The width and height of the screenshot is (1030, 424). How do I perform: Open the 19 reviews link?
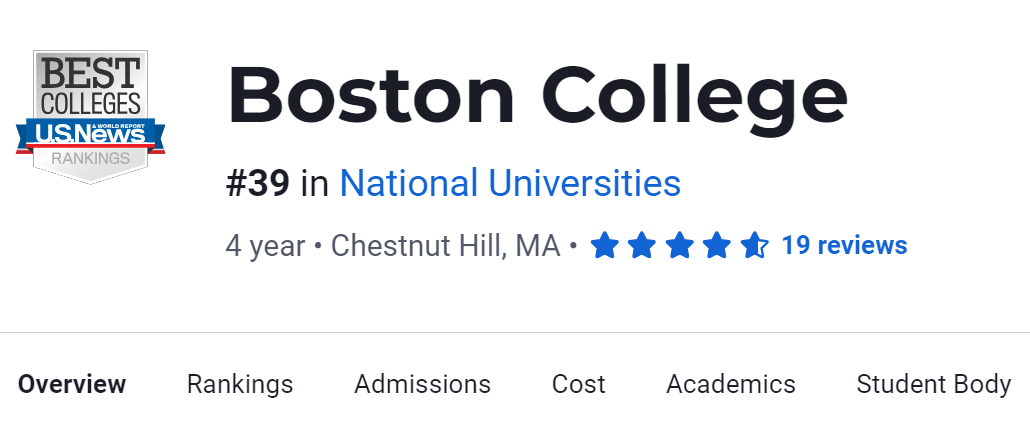[x=844, y=245]
